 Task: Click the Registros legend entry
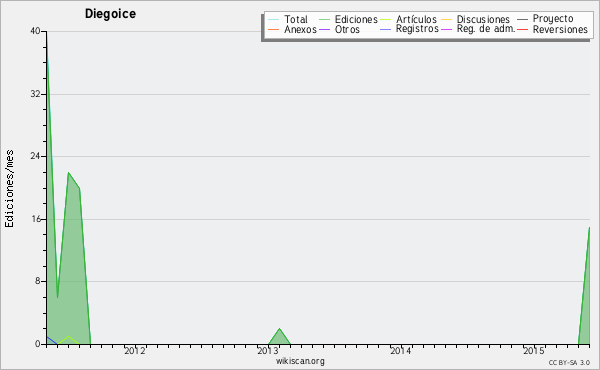pyautogui.click(x=409, y=29)
